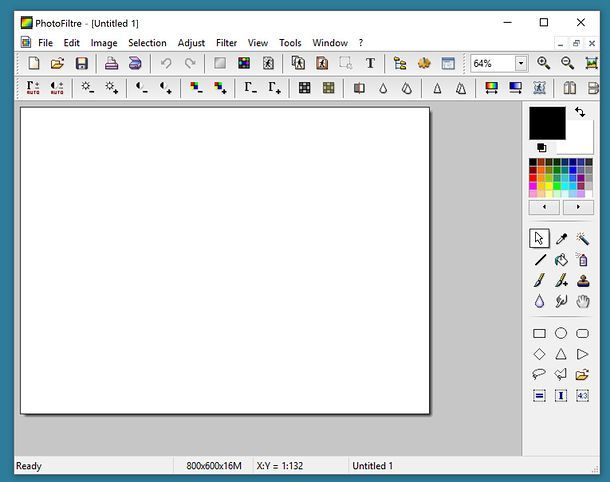Click the 64% zoom input field
The height and width of the screenshot is (482, 610).
[493, 63]
